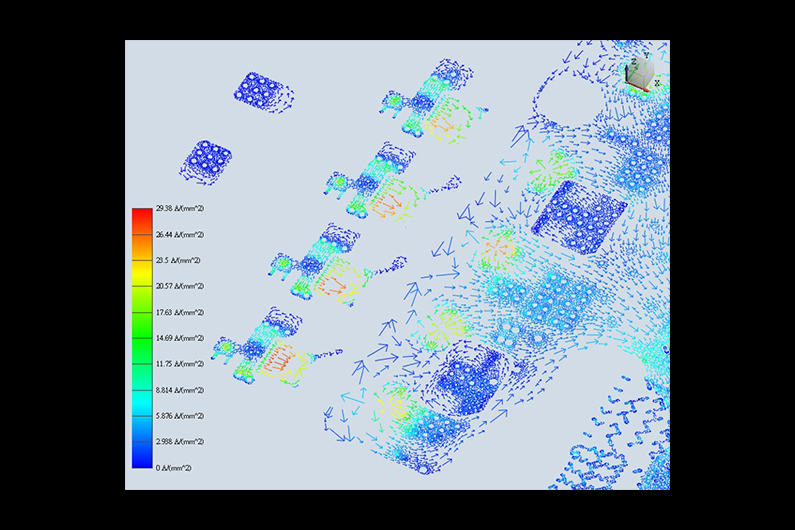795x530 pixels.
Task: Select the yellow segment of the color legend
Action: [x=142, y=273]
